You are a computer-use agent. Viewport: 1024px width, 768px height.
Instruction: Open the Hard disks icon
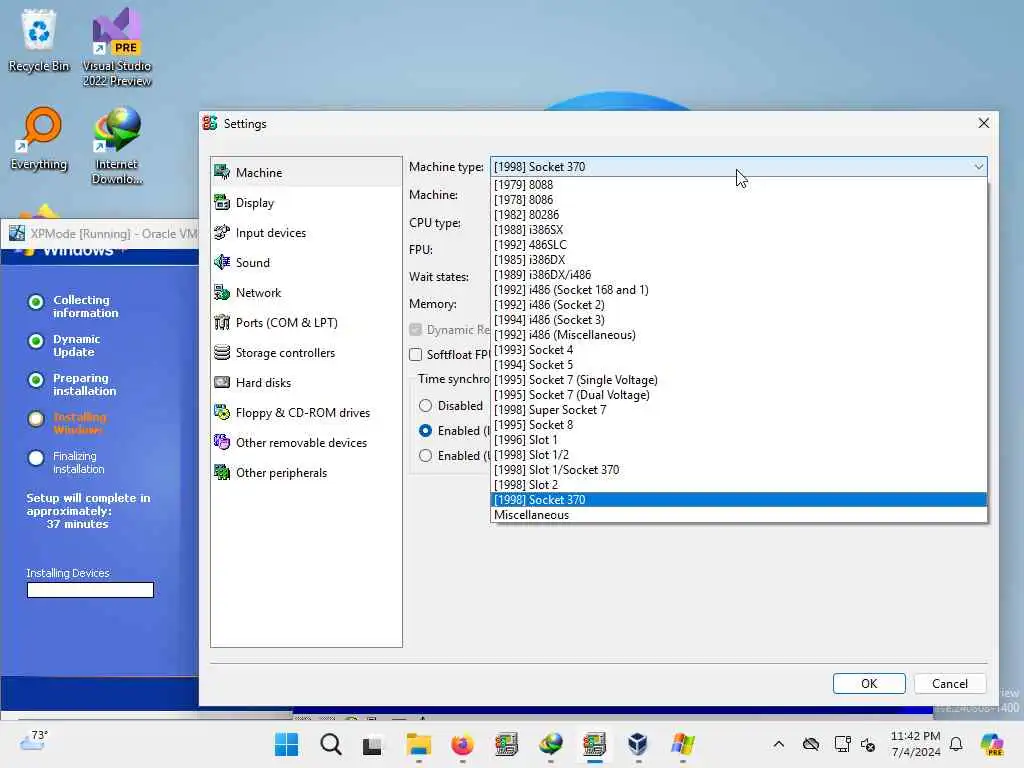tap(222, 383)
